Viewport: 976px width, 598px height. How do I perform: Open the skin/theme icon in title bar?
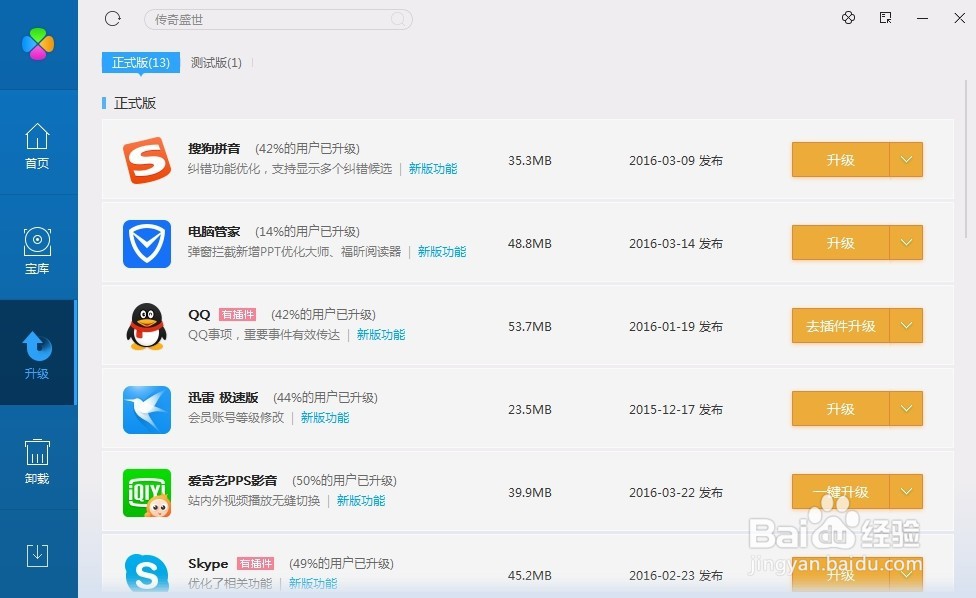(x=848, y=18)
